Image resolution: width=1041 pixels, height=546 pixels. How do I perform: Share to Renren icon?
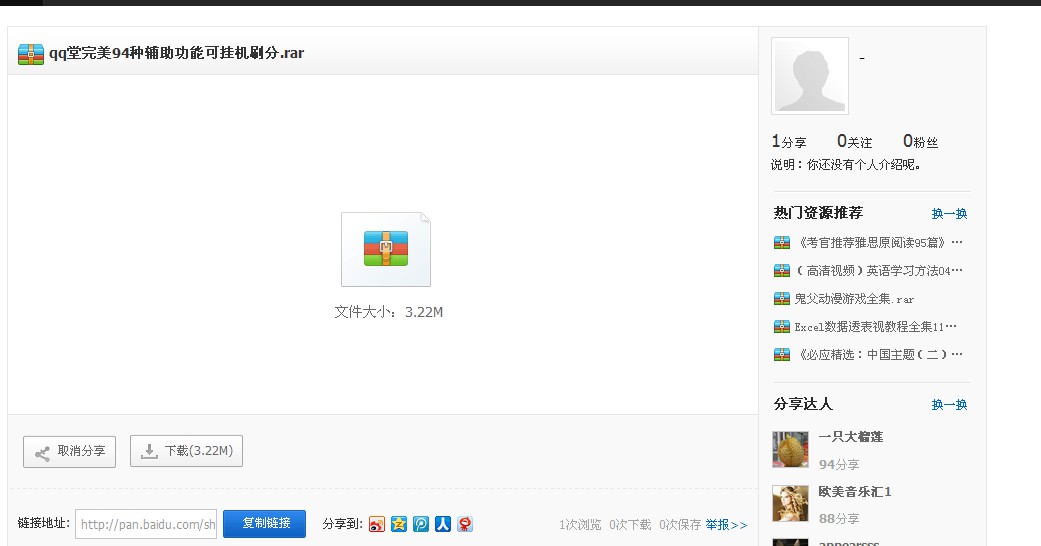[443, 524]
